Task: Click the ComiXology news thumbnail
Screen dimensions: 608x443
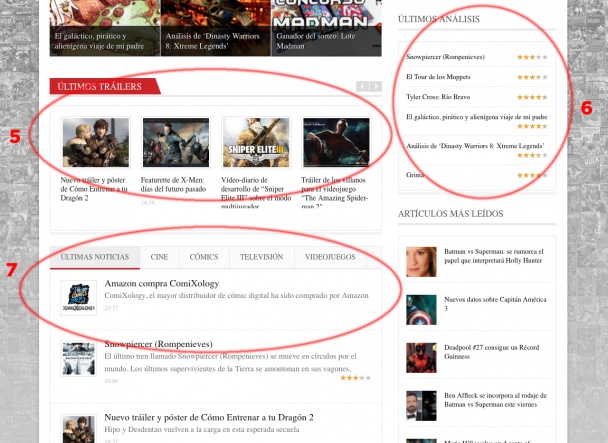Action: click(x=79, y=298)
